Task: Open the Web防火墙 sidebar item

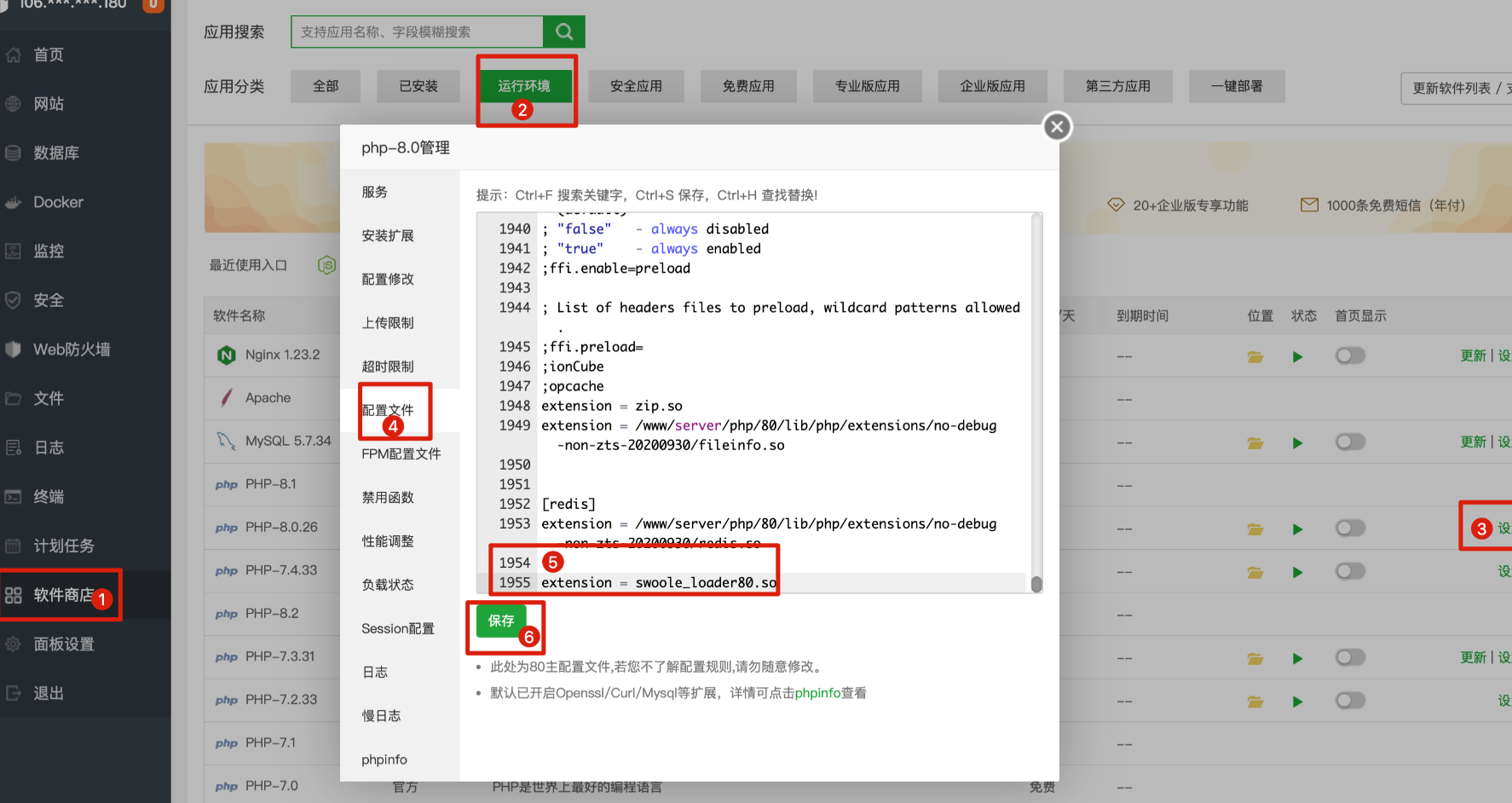Action: click(72, 350)
